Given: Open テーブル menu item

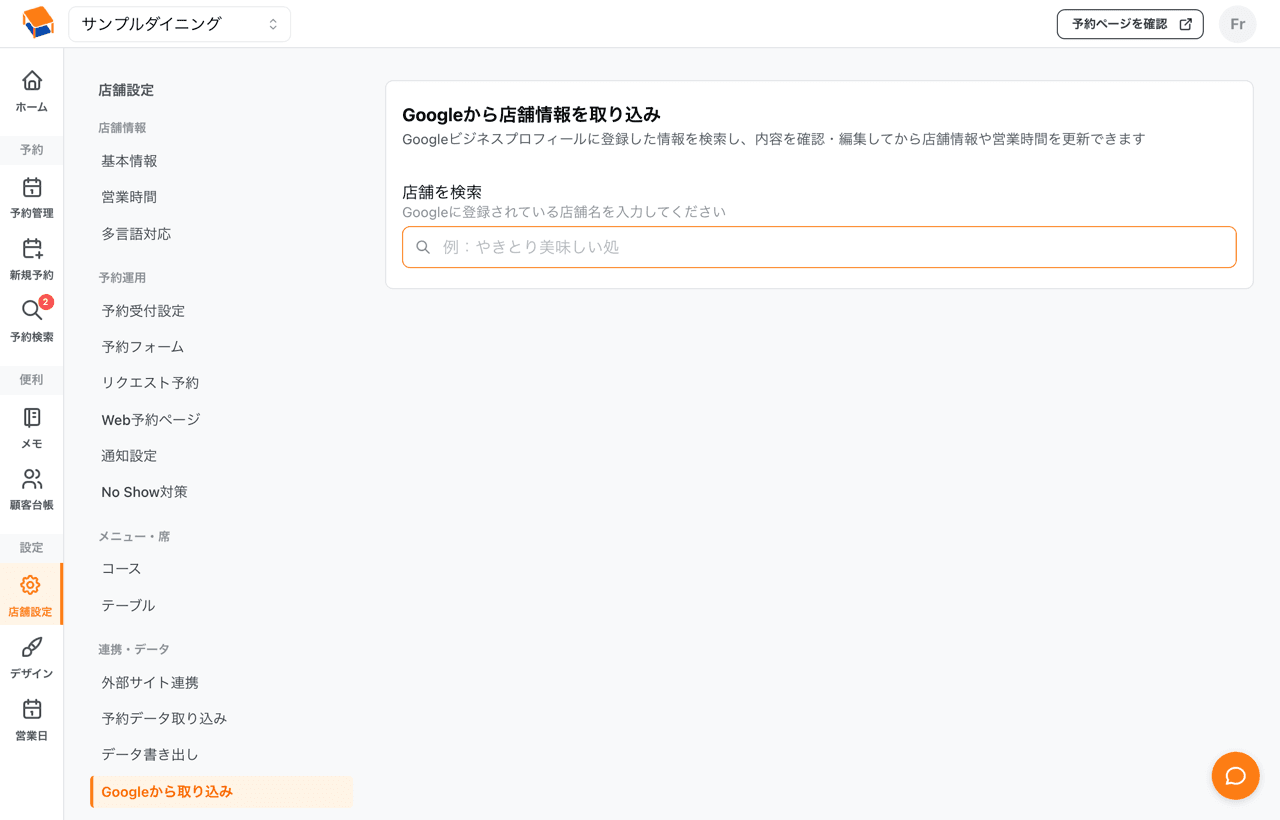Looking at the screenshot, I should (128, 606).
